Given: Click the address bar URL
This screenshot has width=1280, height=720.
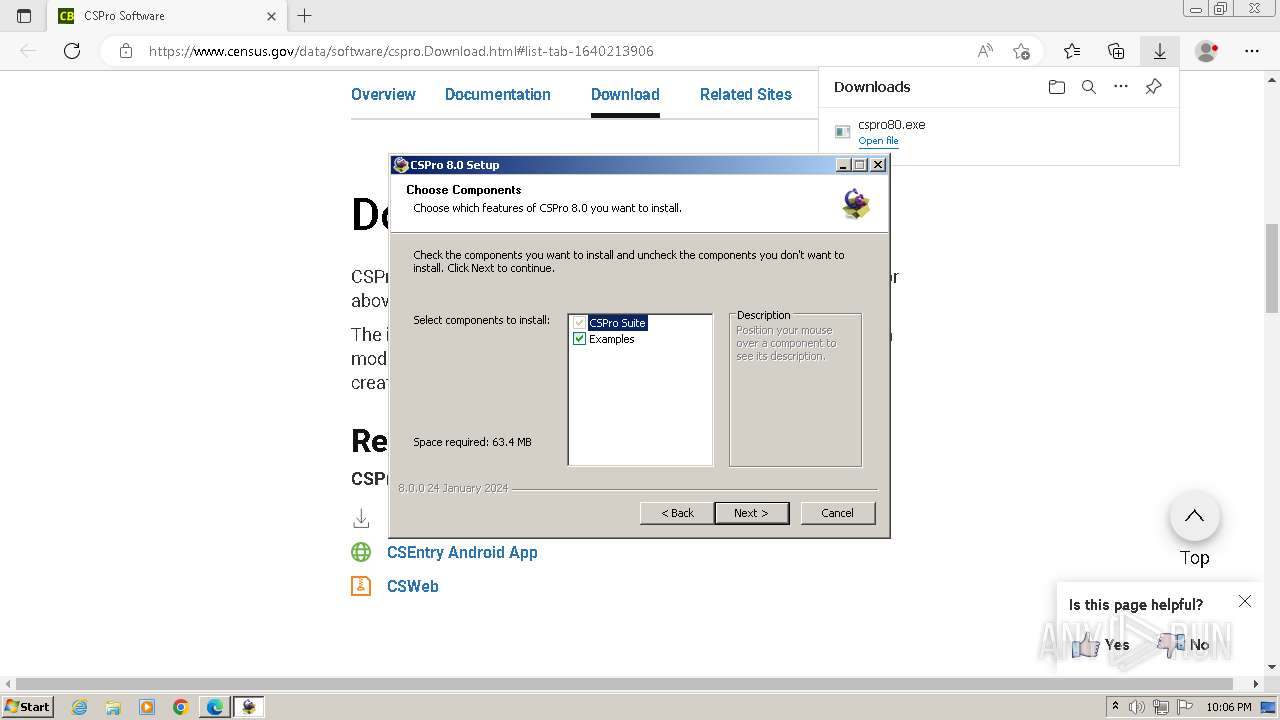Looking at the screenshot, I should pyautogui.click(x=401, y=51).
